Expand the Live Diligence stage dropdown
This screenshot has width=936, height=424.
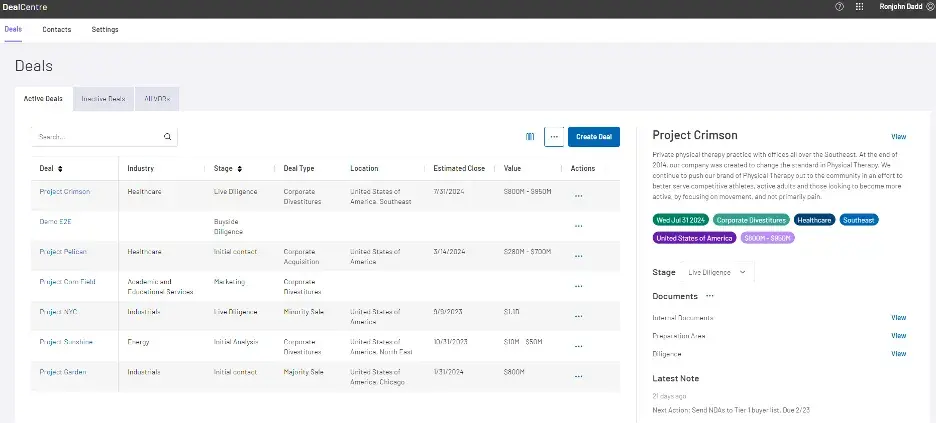click(x=716, y=272)
